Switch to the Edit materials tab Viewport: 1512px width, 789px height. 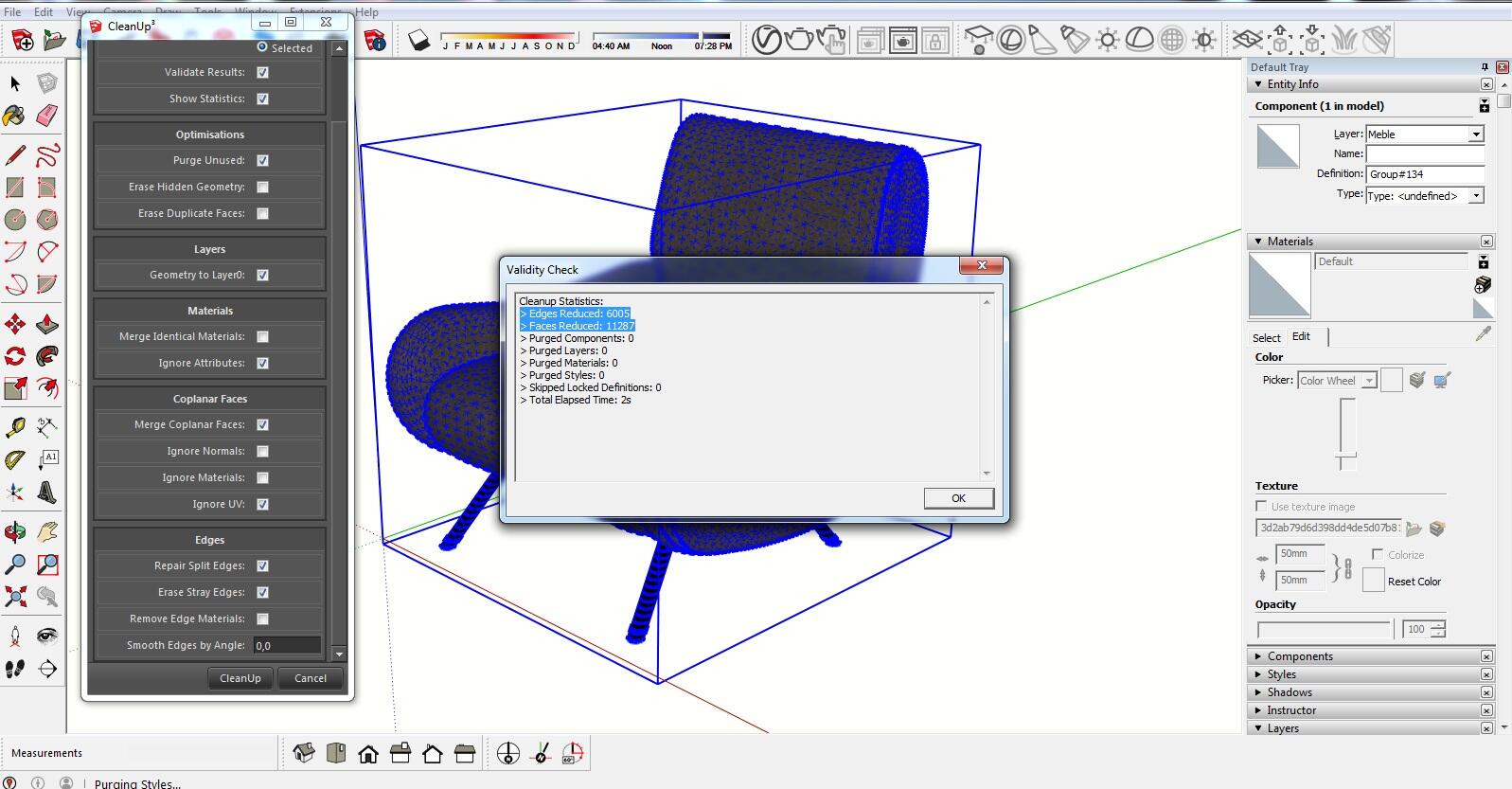click(x=1302, y=336)
